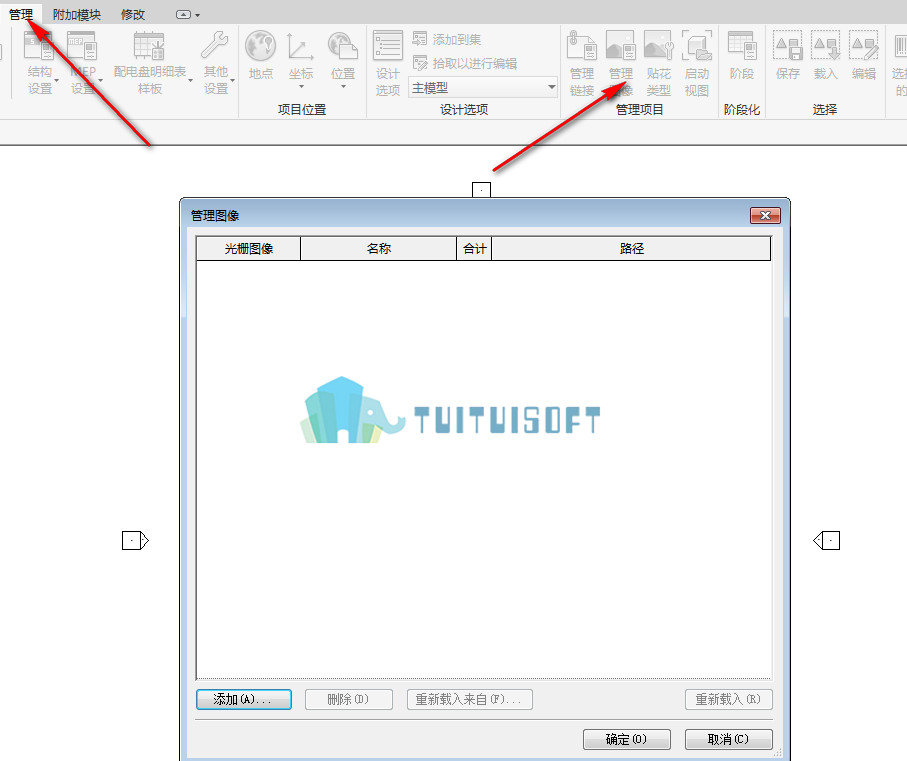Launch the 启动视图 starting view icon
This screenshot has height=761, width=907.
(x=696, y=64)
